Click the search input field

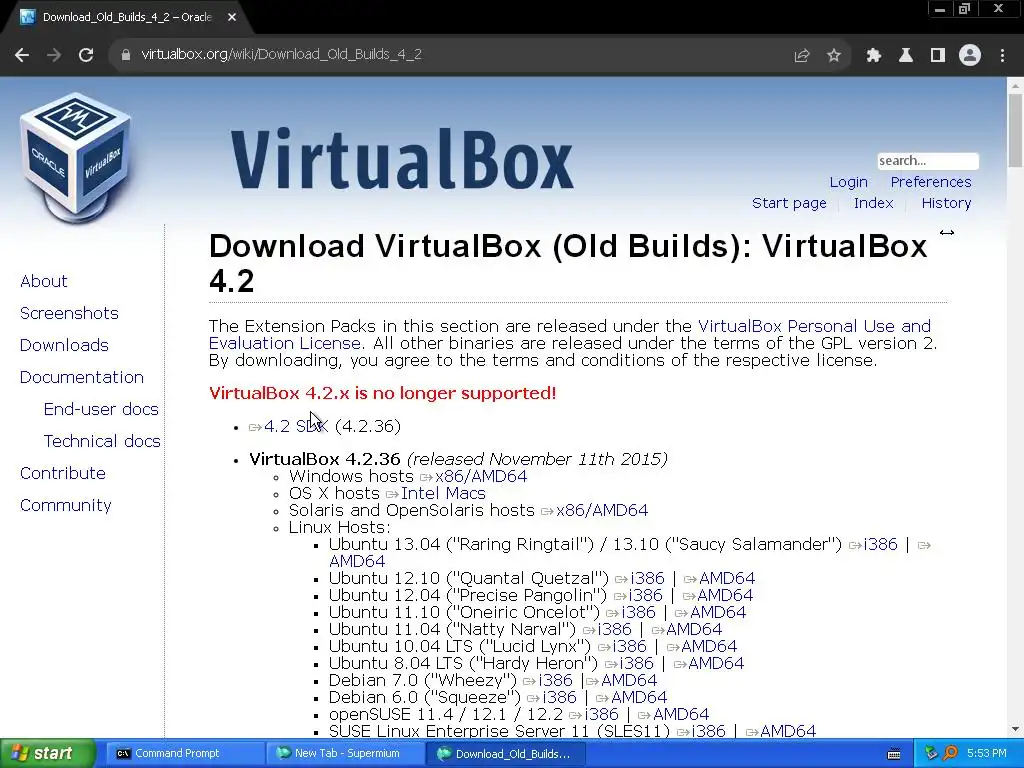coord(927,161)
